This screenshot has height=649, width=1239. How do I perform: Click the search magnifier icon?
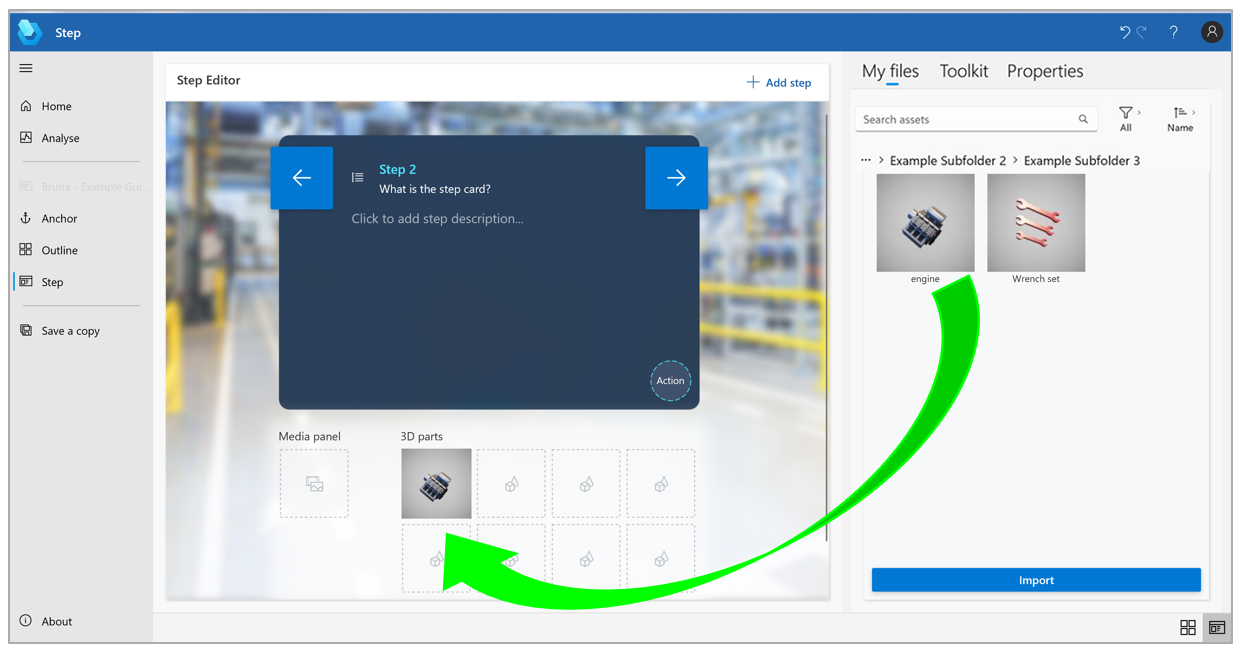(x=1083, y=119)
